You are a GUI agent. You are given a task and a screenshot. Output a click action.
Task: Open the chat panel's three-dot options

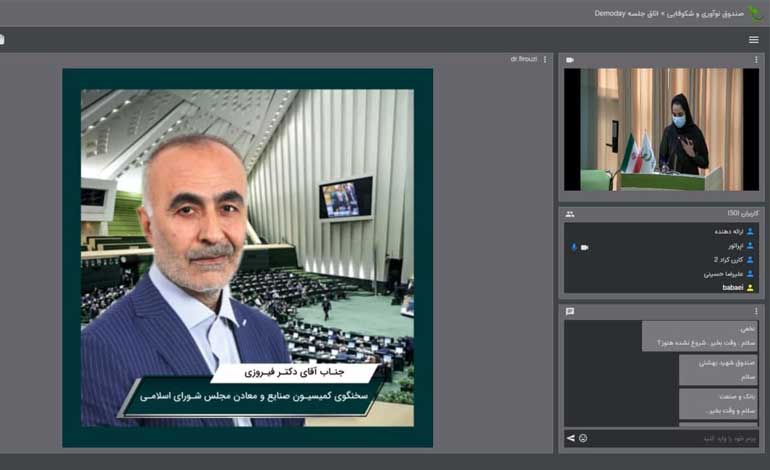point(756,311)
